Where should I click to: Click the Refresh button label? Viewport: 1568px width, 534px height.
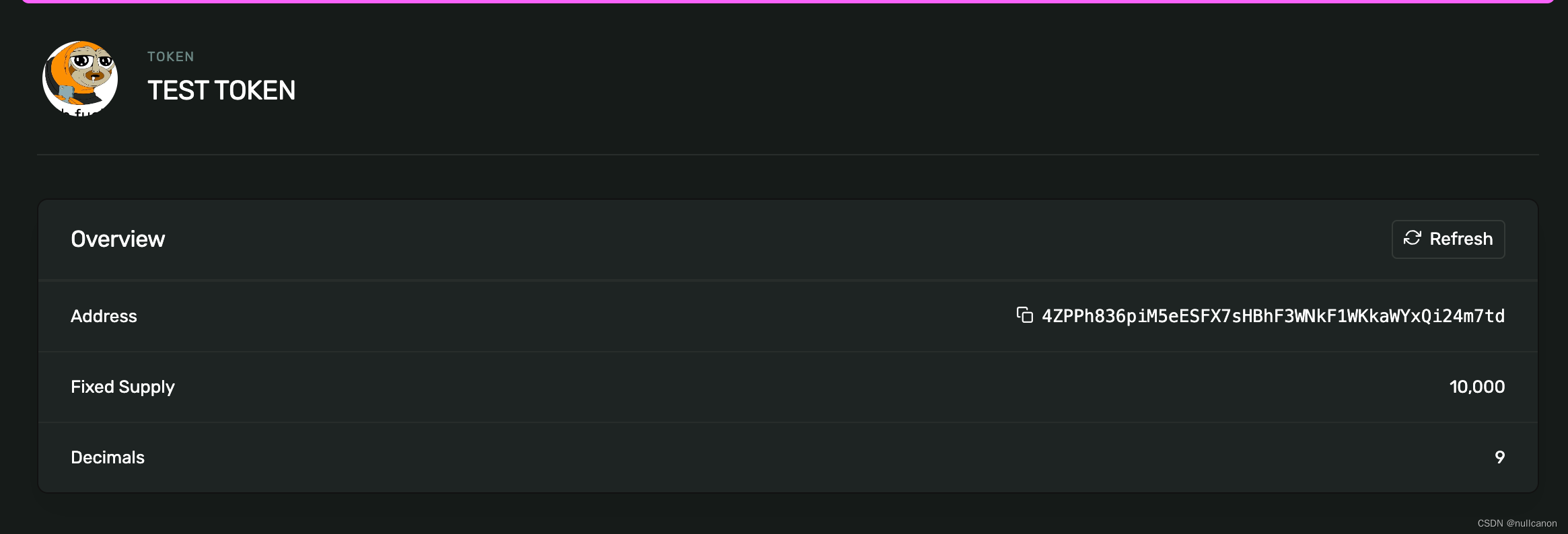click(1461, 239)
